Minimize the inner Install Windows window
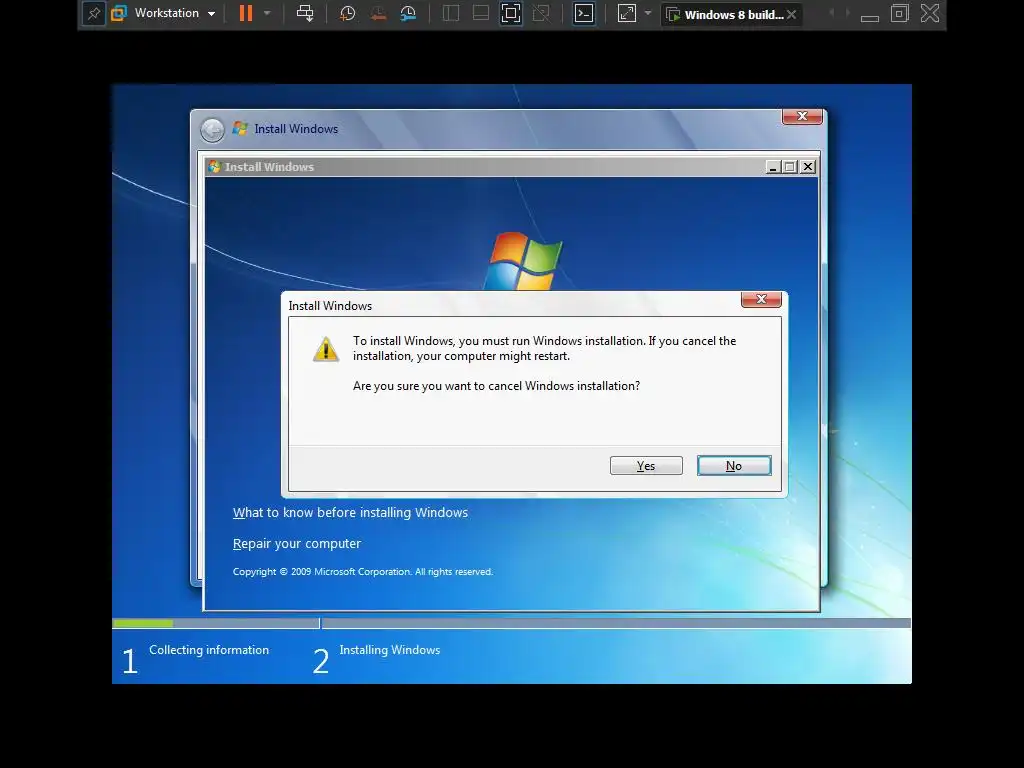 (x=773, y=167)
